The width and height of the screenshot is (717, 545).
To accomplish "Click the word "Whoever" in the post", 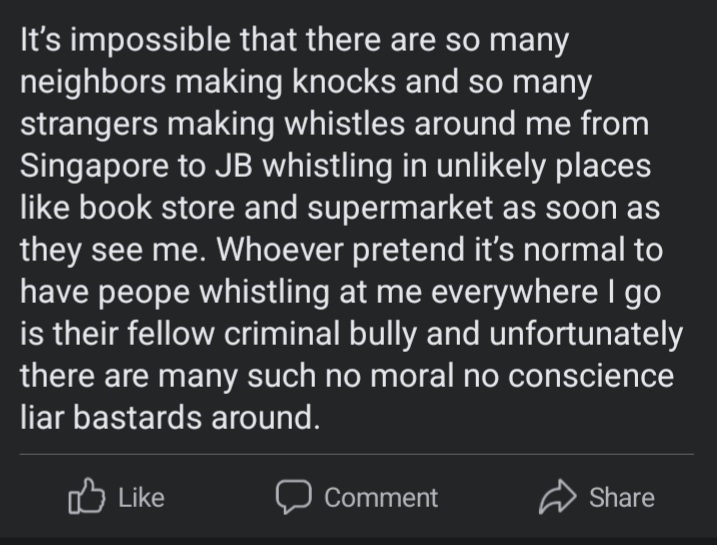I will pos(280,250).
